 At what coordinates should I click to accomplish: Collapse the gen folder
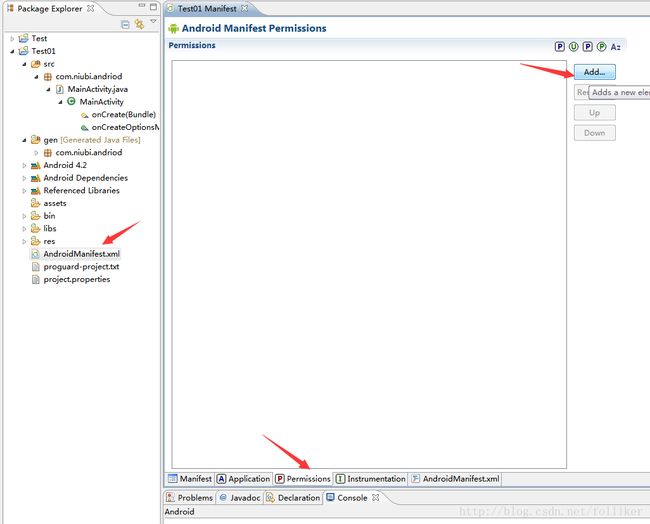24,140
